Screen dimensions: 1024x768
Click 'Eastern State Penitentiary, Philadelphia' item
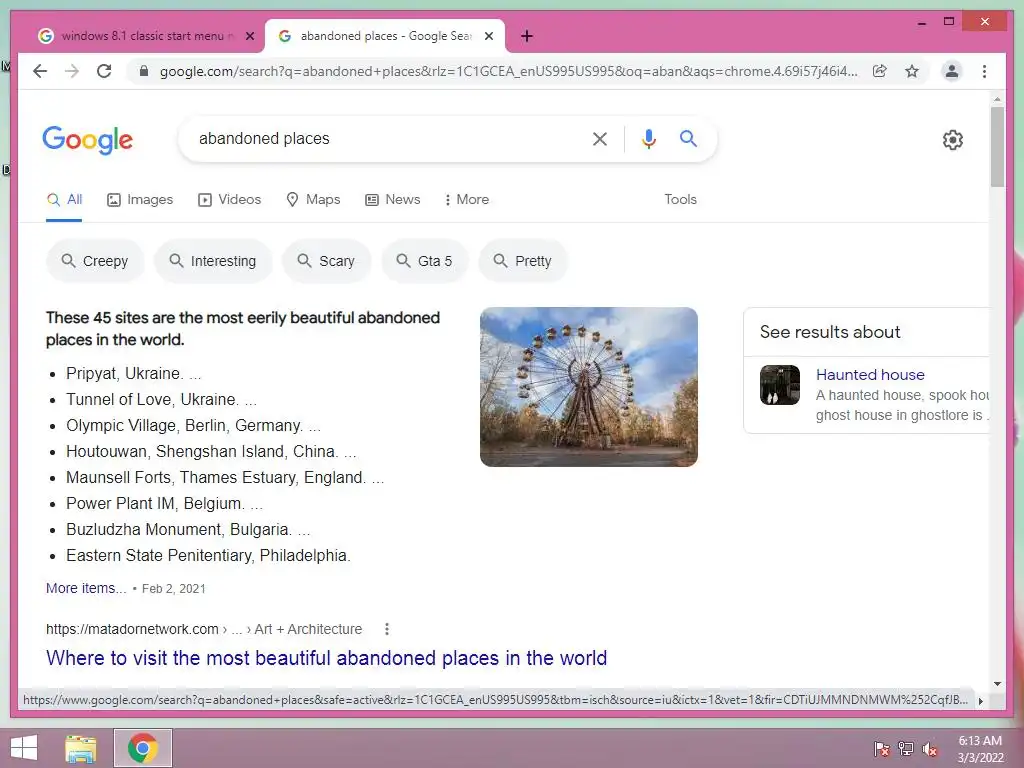(x=208, y=556)
